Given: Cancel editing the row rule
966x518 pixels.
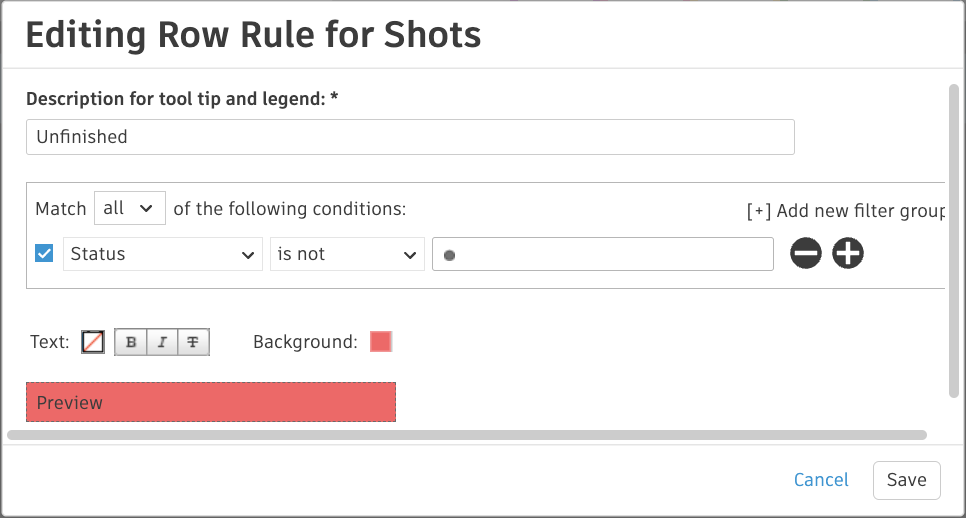Looking at the screenshot, I should [x=821, y=480].
